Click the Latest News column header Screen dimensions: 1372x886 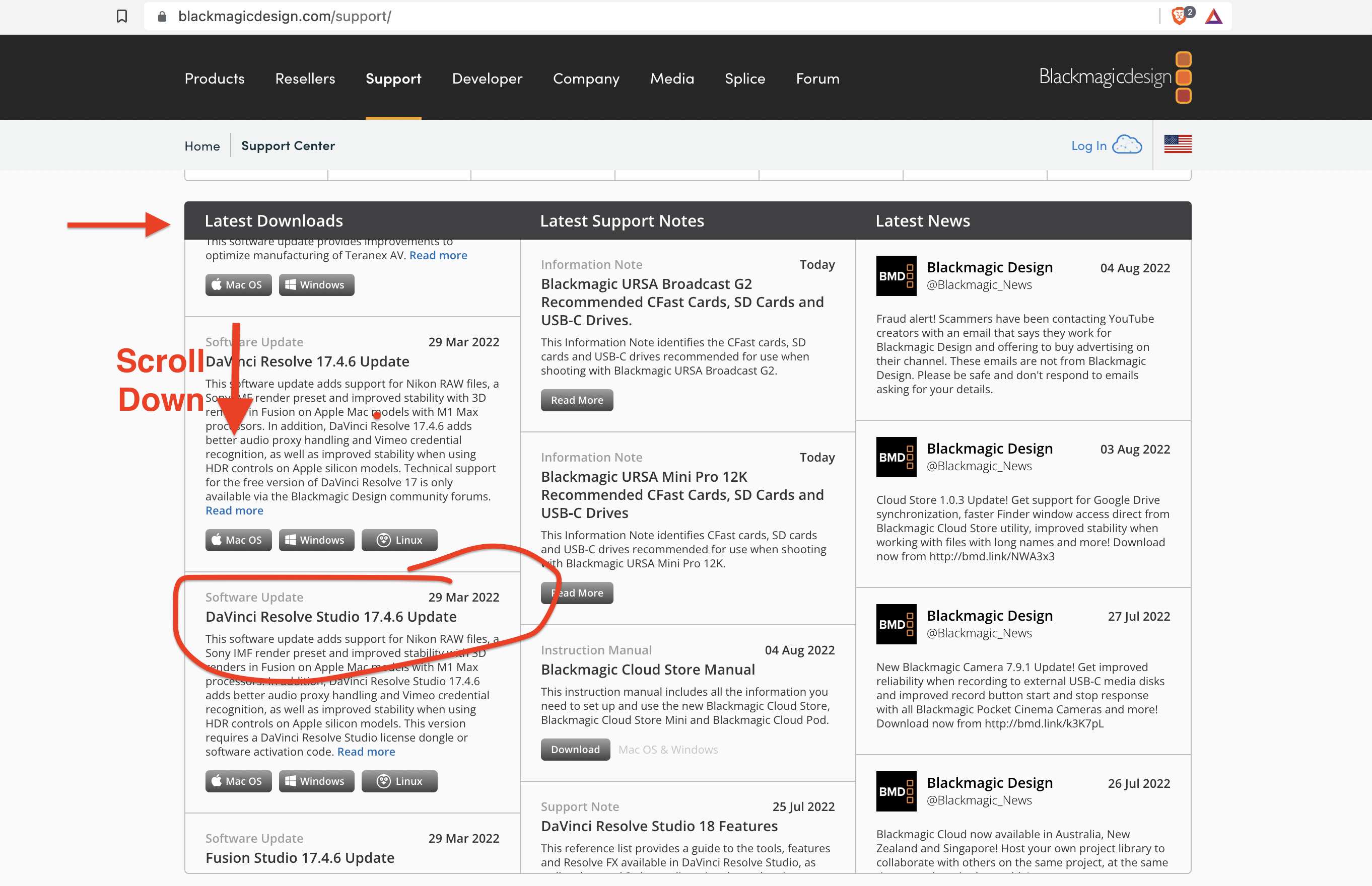923,221
